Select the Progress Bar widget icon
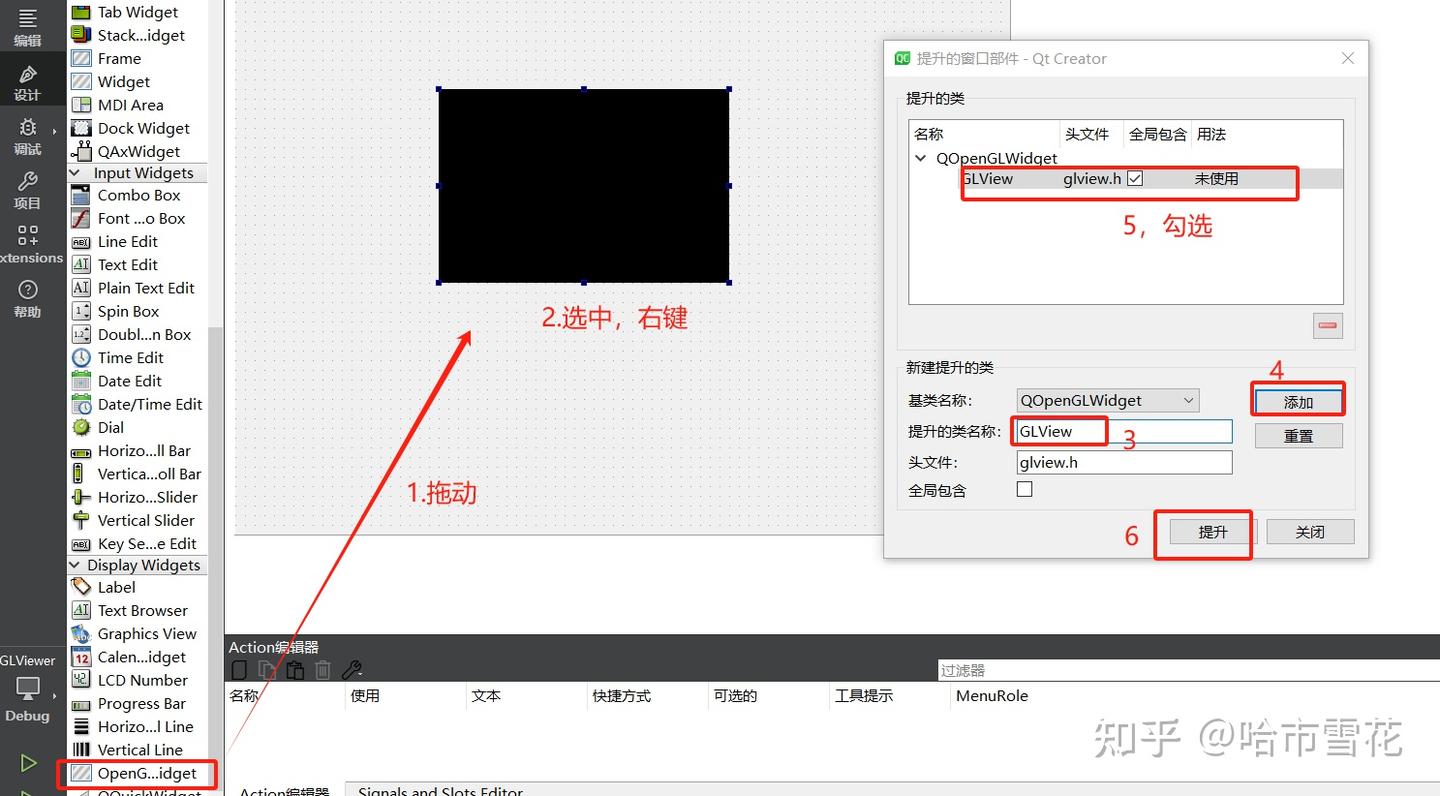 pyautogui.click(x=82, y=703)
